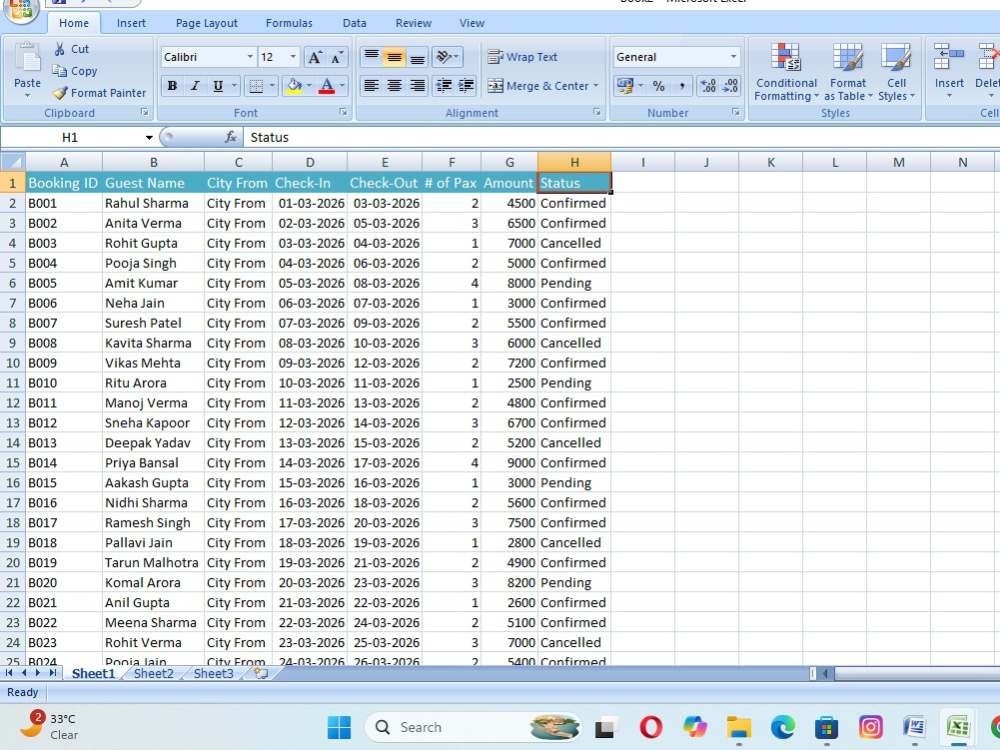The image size is (1000, 750).
Task: Decrease font size with Shrink Font
Action: (337, 57)
